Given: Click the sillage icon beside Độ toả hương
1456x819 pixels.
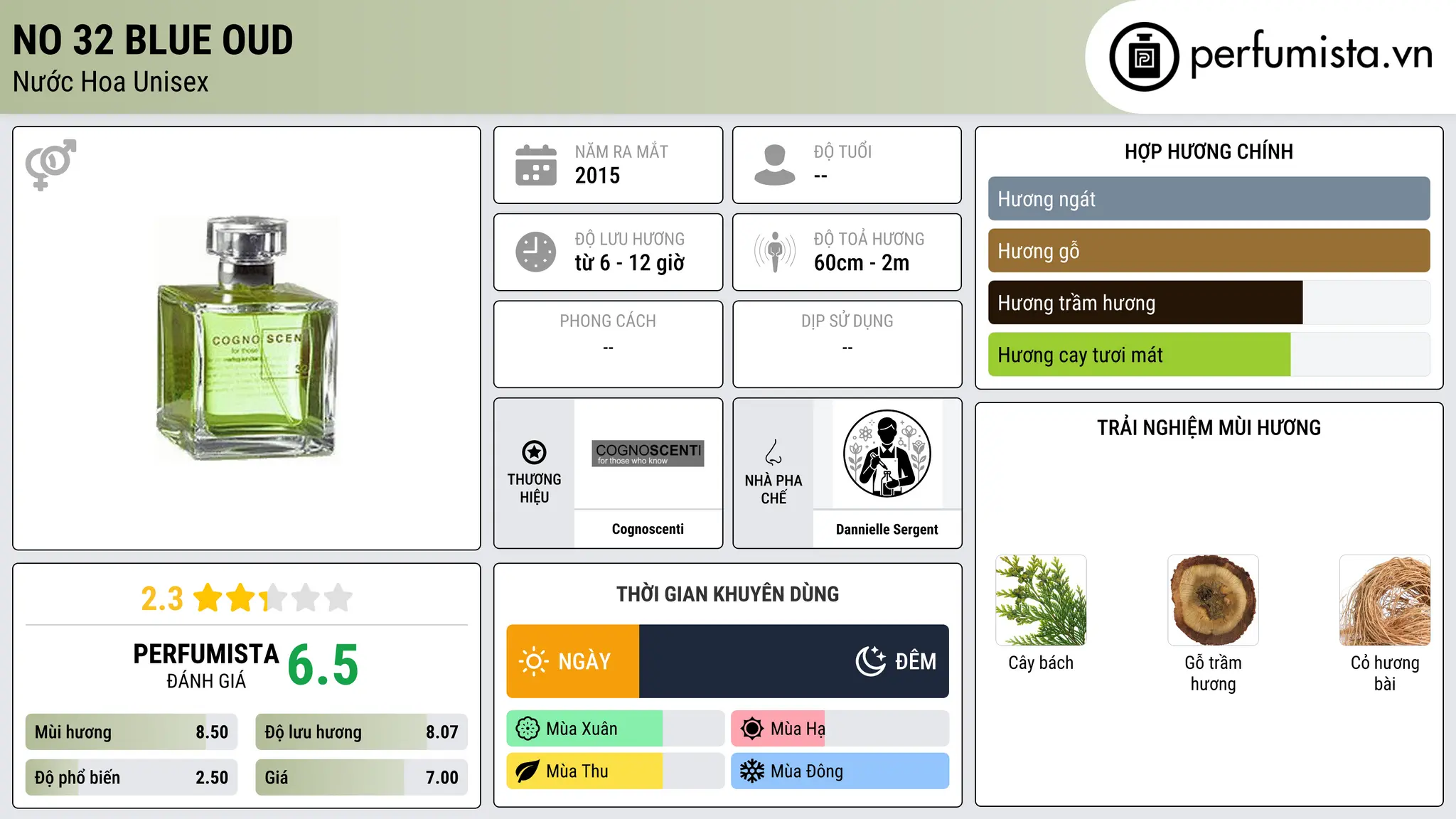Looking at the screenshot, I should coord(775,252).
